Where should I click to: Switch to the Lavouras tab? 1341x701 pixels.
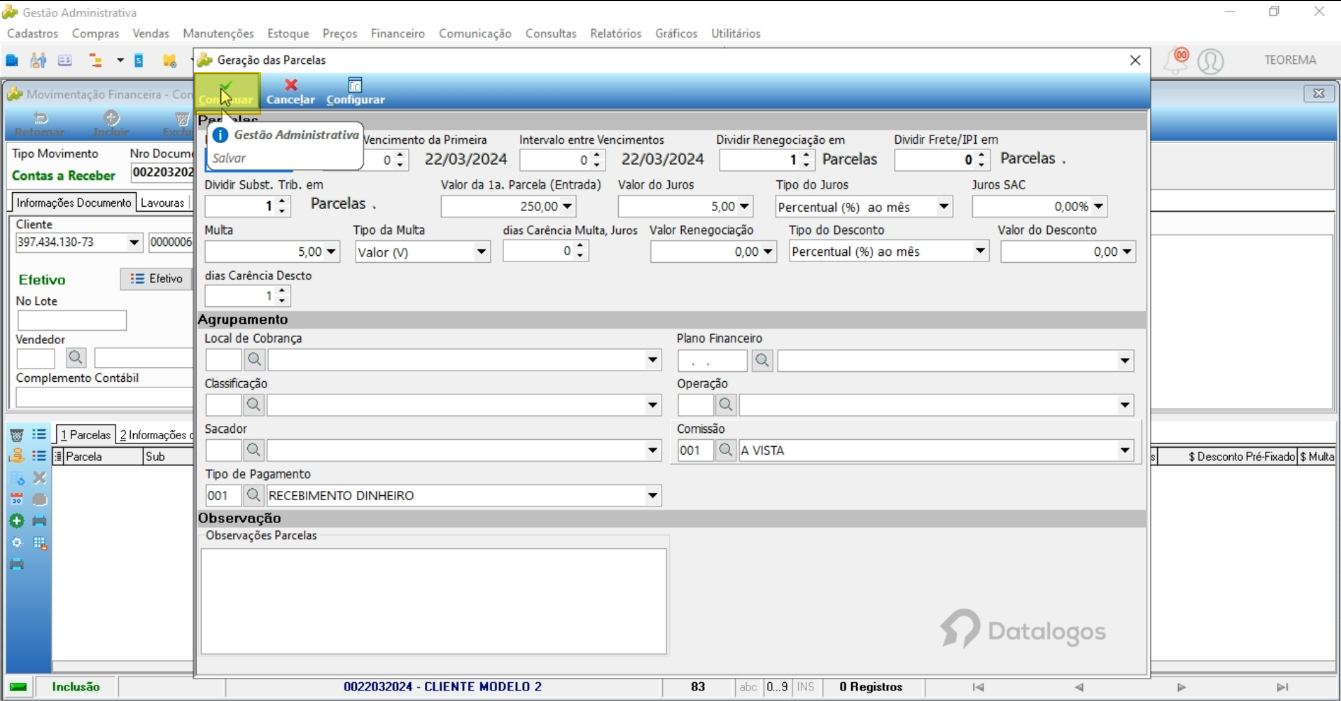point(162,203)
